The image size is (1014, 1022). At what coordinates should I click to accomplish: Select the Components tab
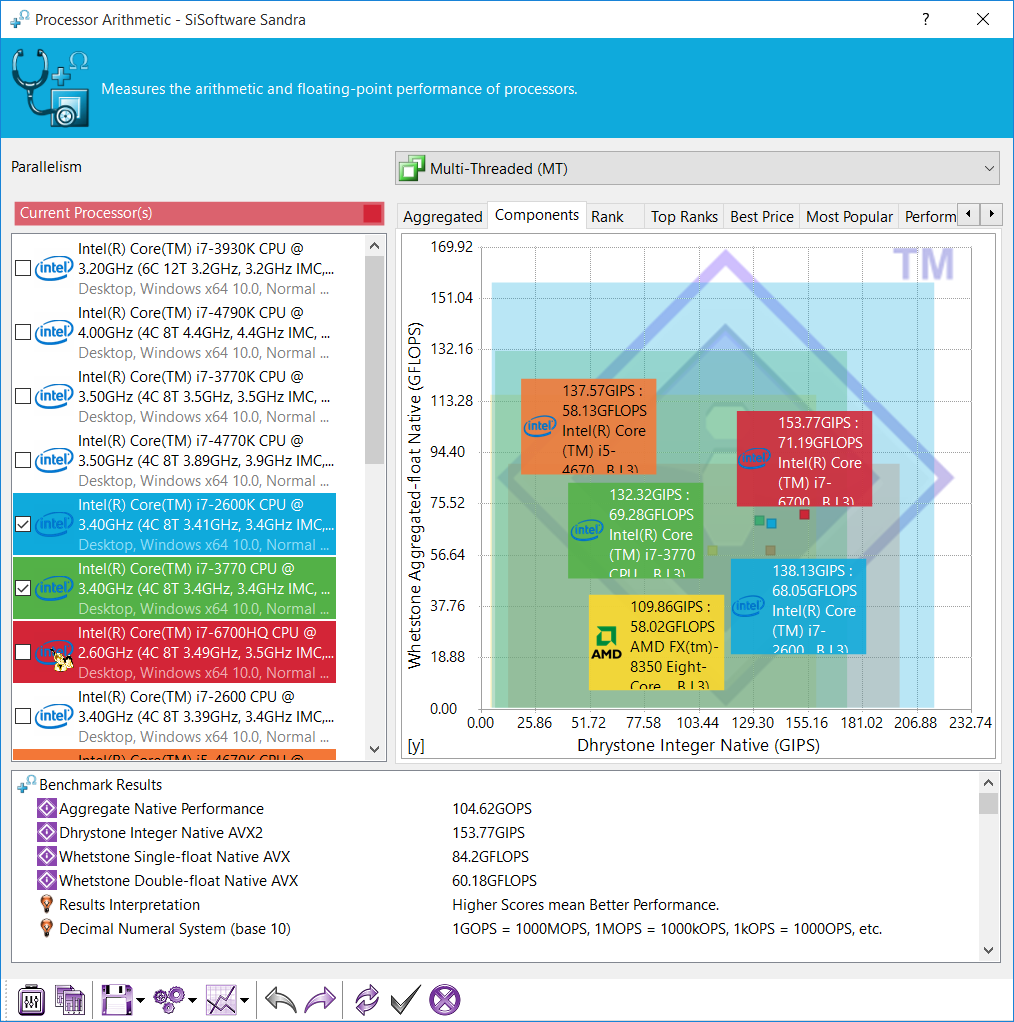coord(536,215)
